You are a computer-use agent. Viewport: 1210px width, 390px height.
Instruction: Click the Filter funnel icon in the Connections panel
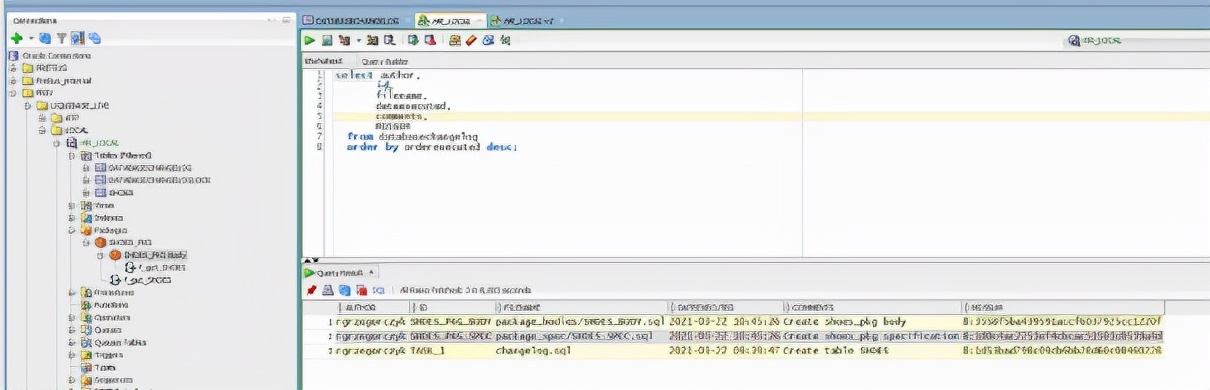(x=61, y=39)
